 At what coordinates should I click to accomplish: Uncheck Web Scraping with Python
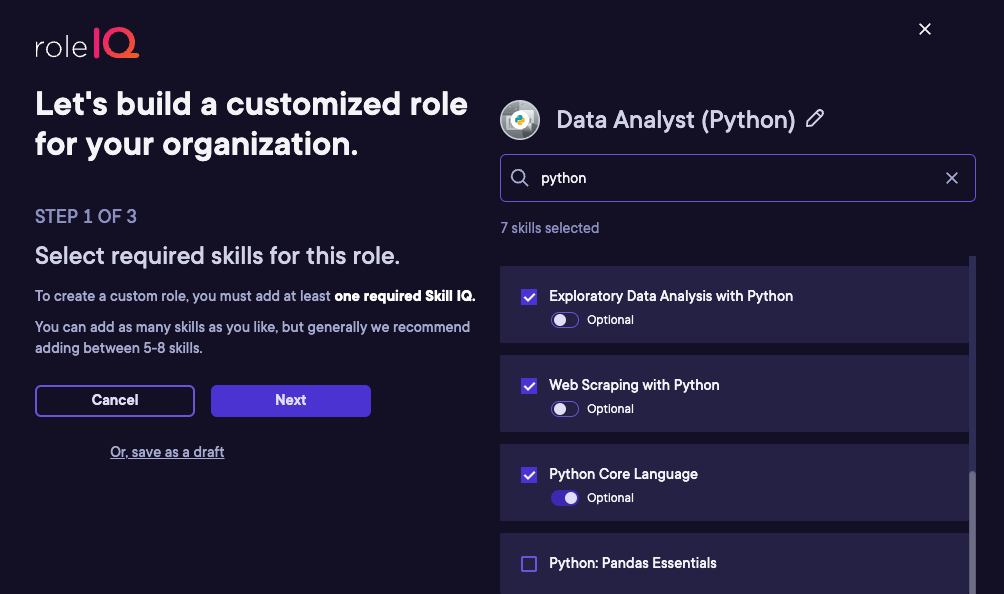coord(529,386)
